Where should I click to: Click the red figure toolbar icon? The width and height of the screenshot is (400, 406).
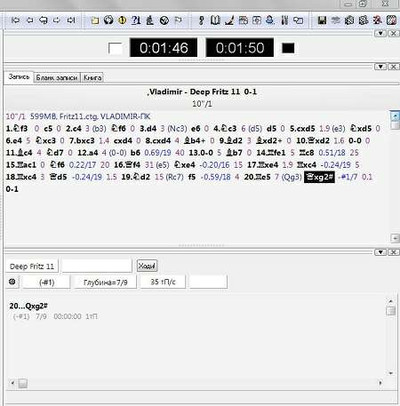[x=377, y=21]
